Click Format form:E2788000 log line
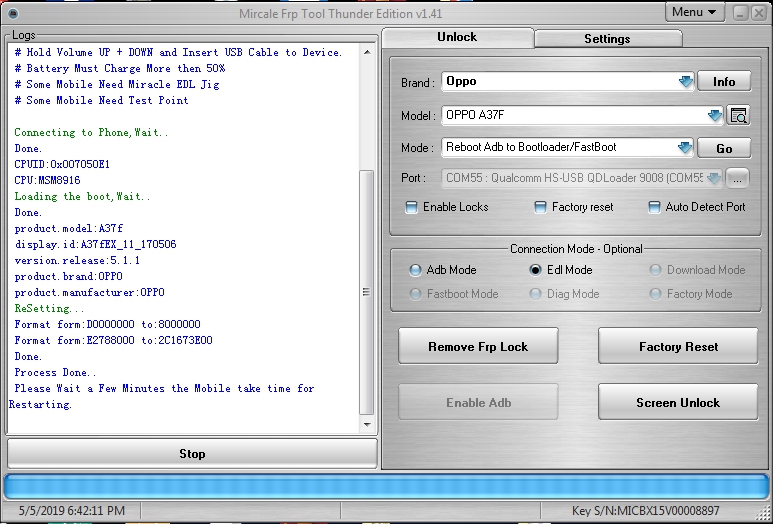 coord(113,341)
